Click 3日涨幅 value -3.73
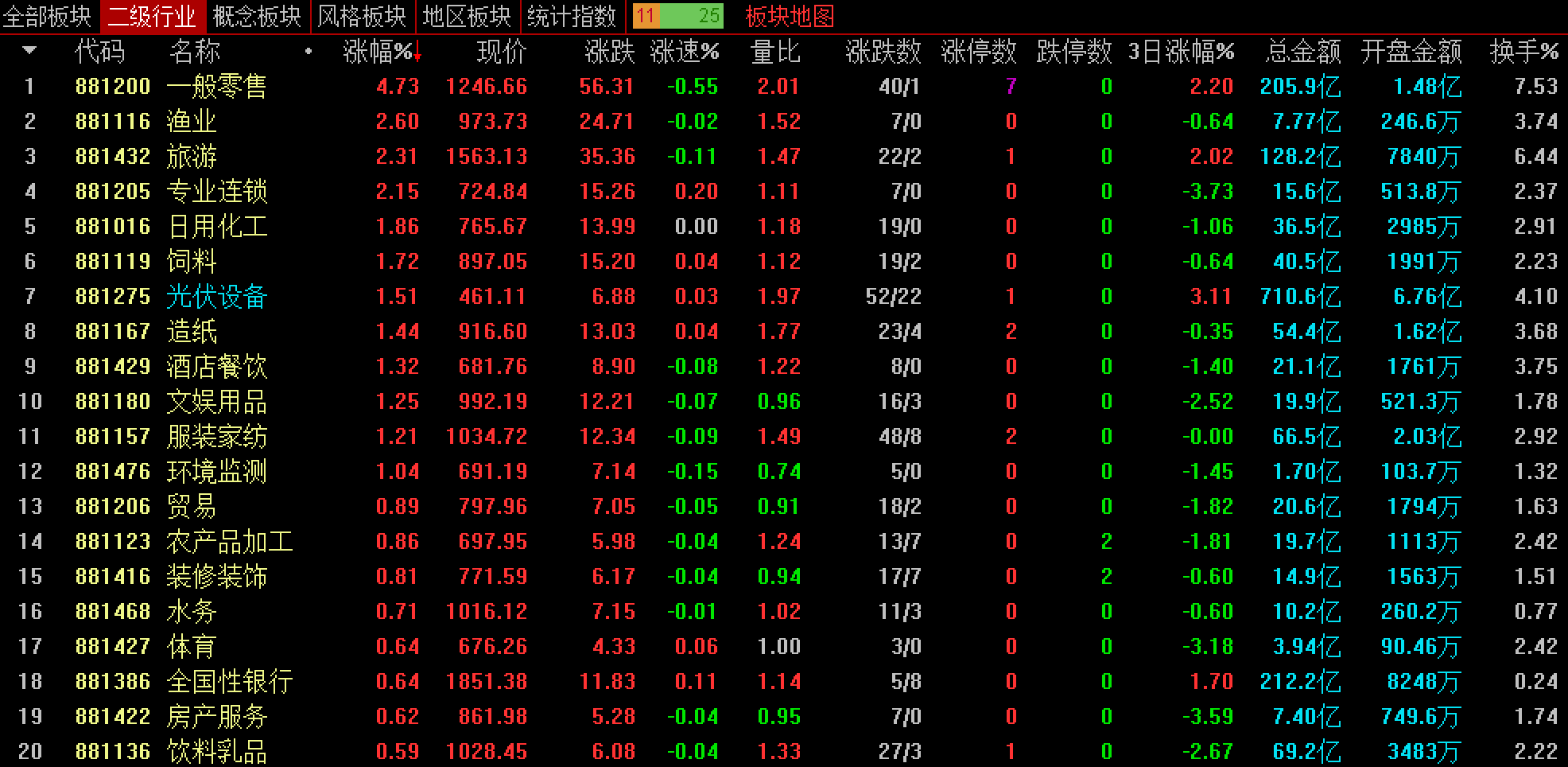 pos(1208,191)
